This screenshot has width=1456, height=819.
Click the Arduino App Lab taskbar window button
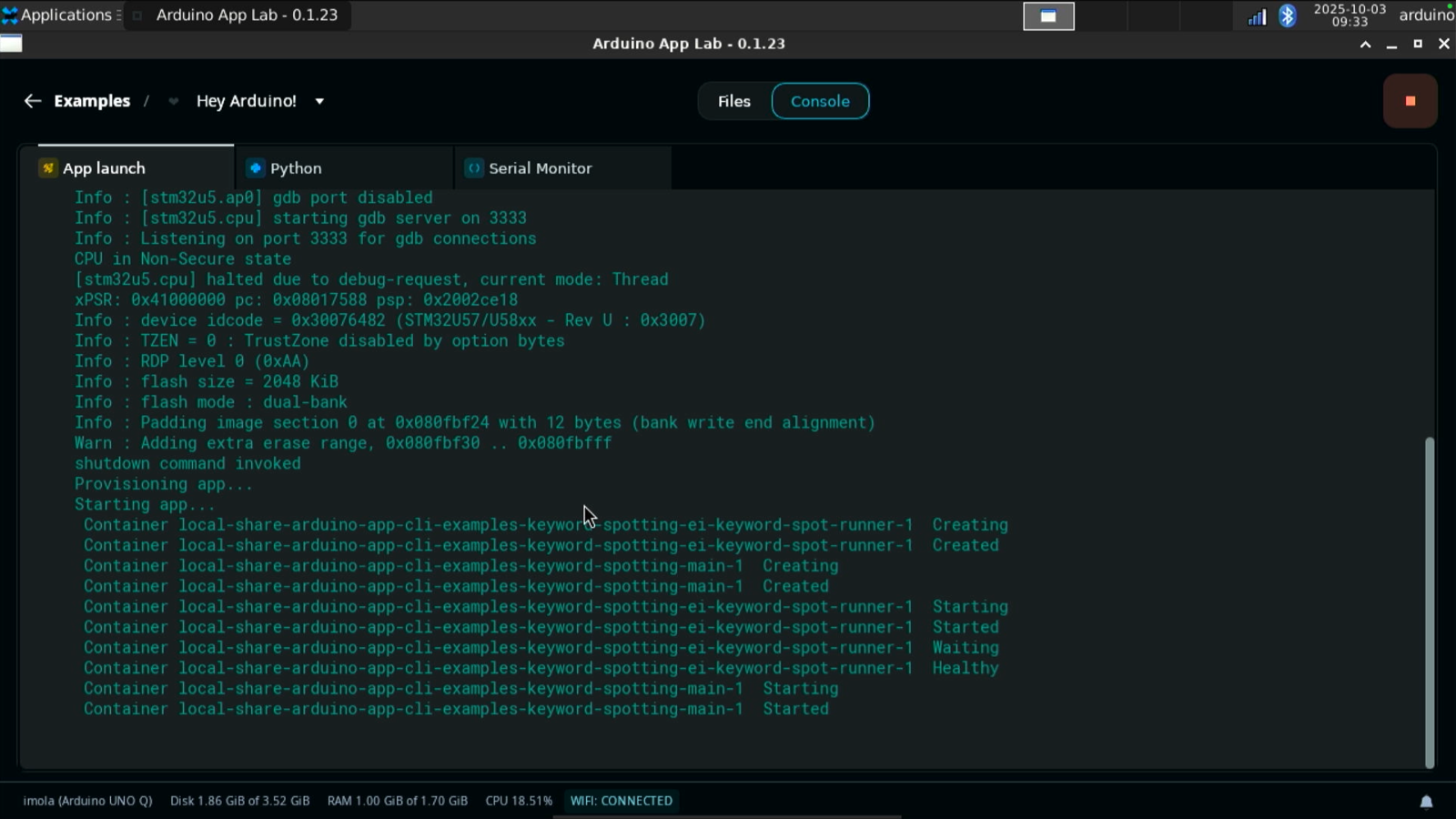click(237, 15)
